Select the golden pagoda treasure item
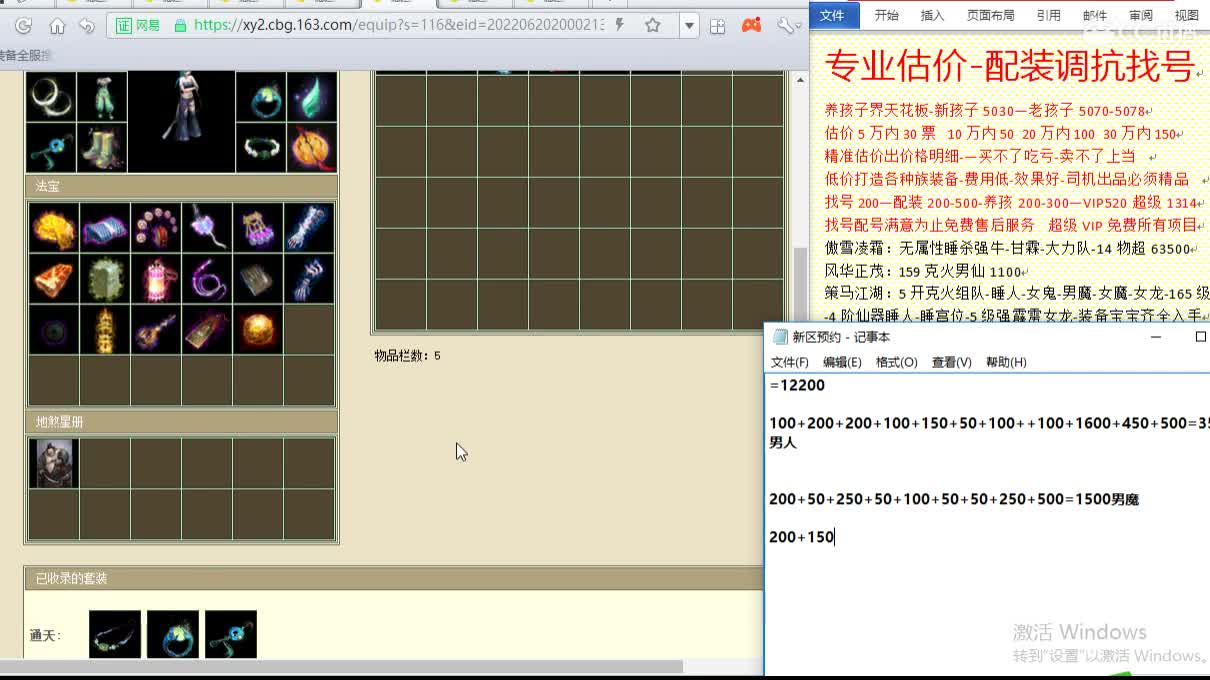The width and height of the screenshot is (1210, 680). [105, 329]
